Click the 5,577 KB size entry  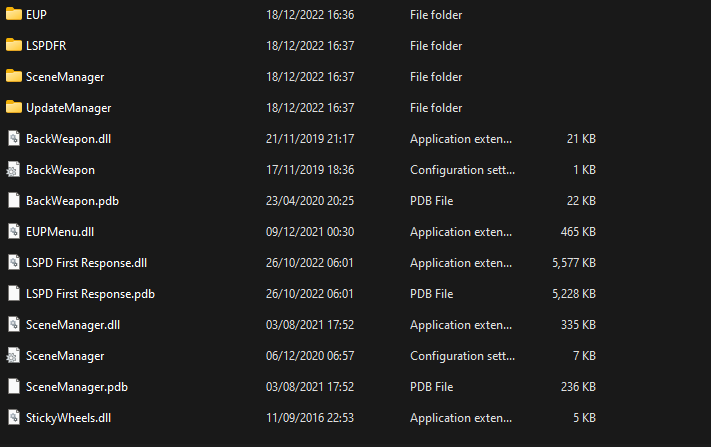click(573, 263)
